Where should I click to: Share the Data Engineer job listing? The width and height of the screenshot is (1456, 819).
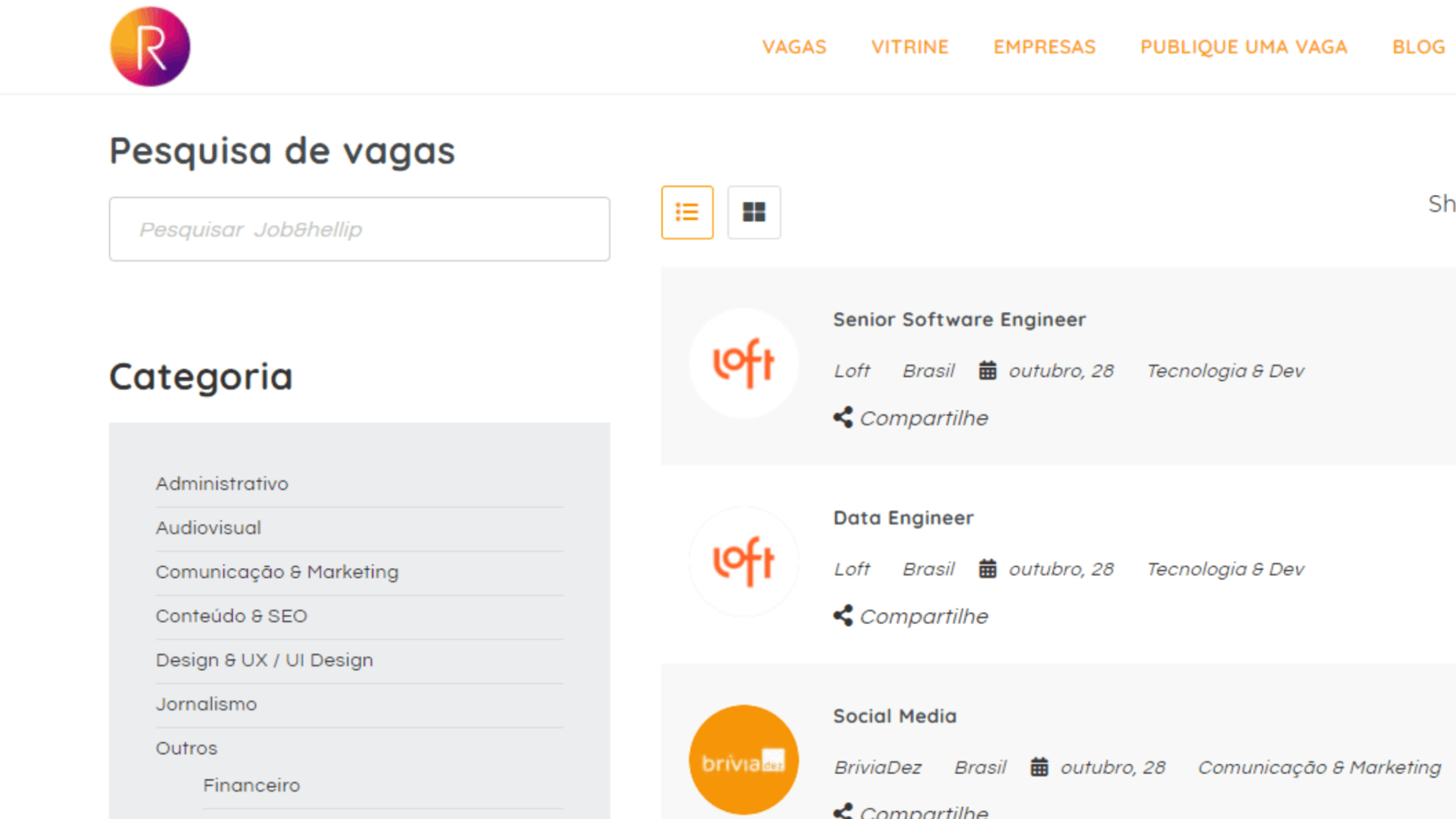tap(911, 617)
